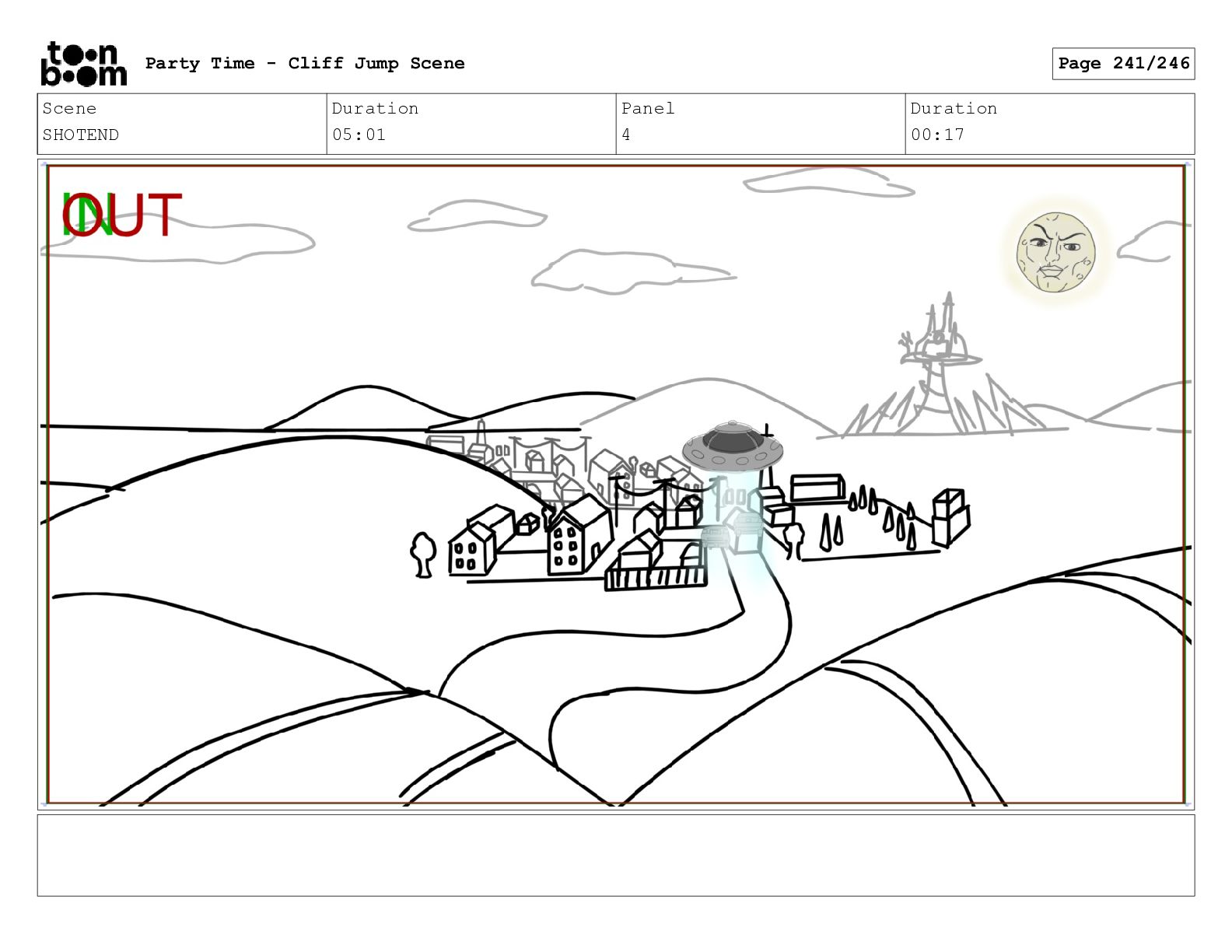
Task: Click the Panel number '4'
Action: pyautogui.click(x=626, y=135)
